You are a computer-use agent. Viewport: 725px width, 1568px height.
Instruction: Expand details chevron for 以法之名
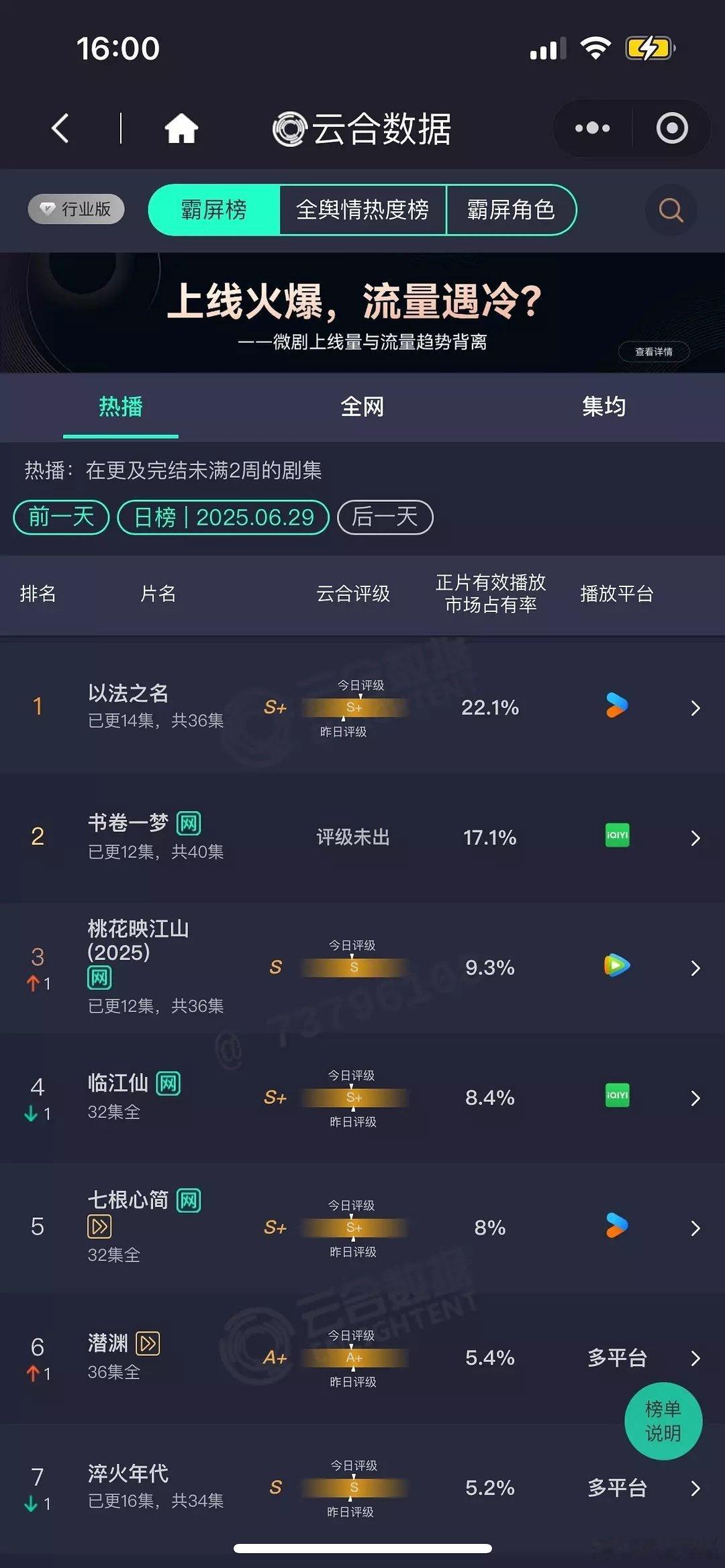pyautogui.click(x=695, y=708)
